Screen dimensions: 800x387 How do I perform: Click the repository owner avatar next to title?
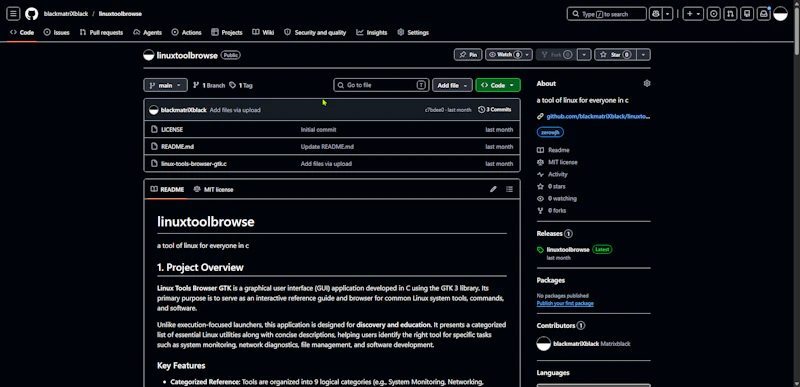click(x=148, y=55)
